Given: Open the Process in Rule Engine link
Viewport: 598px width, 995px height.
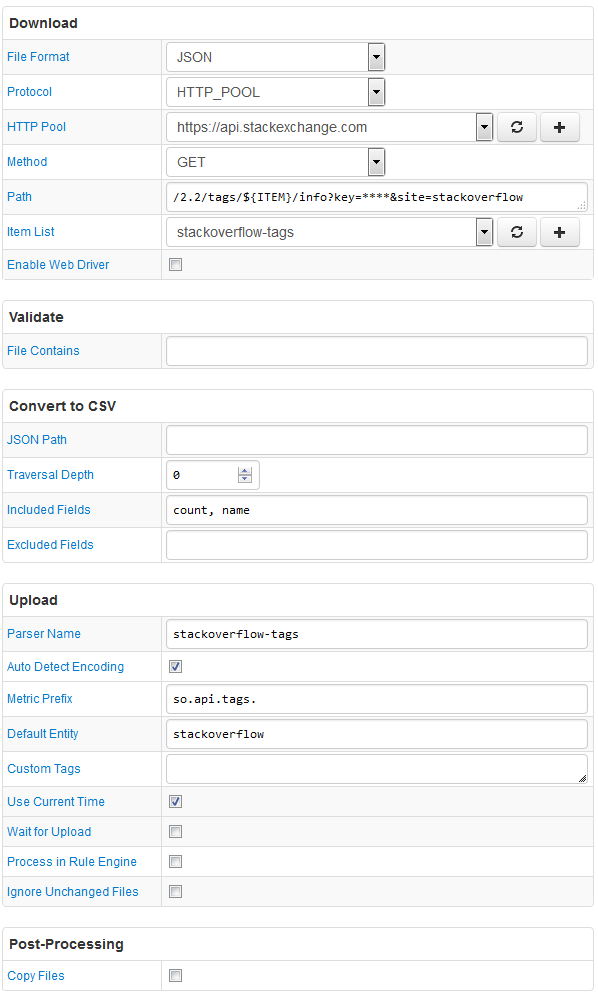Looking at the screenshot, I should [72, 862].
